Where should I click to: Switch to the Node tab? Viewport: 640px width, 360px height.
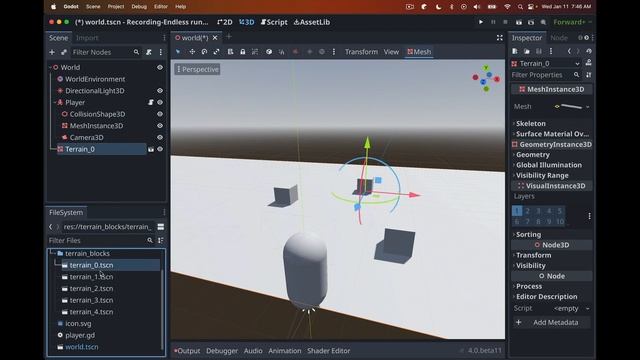tap(559, 38)
